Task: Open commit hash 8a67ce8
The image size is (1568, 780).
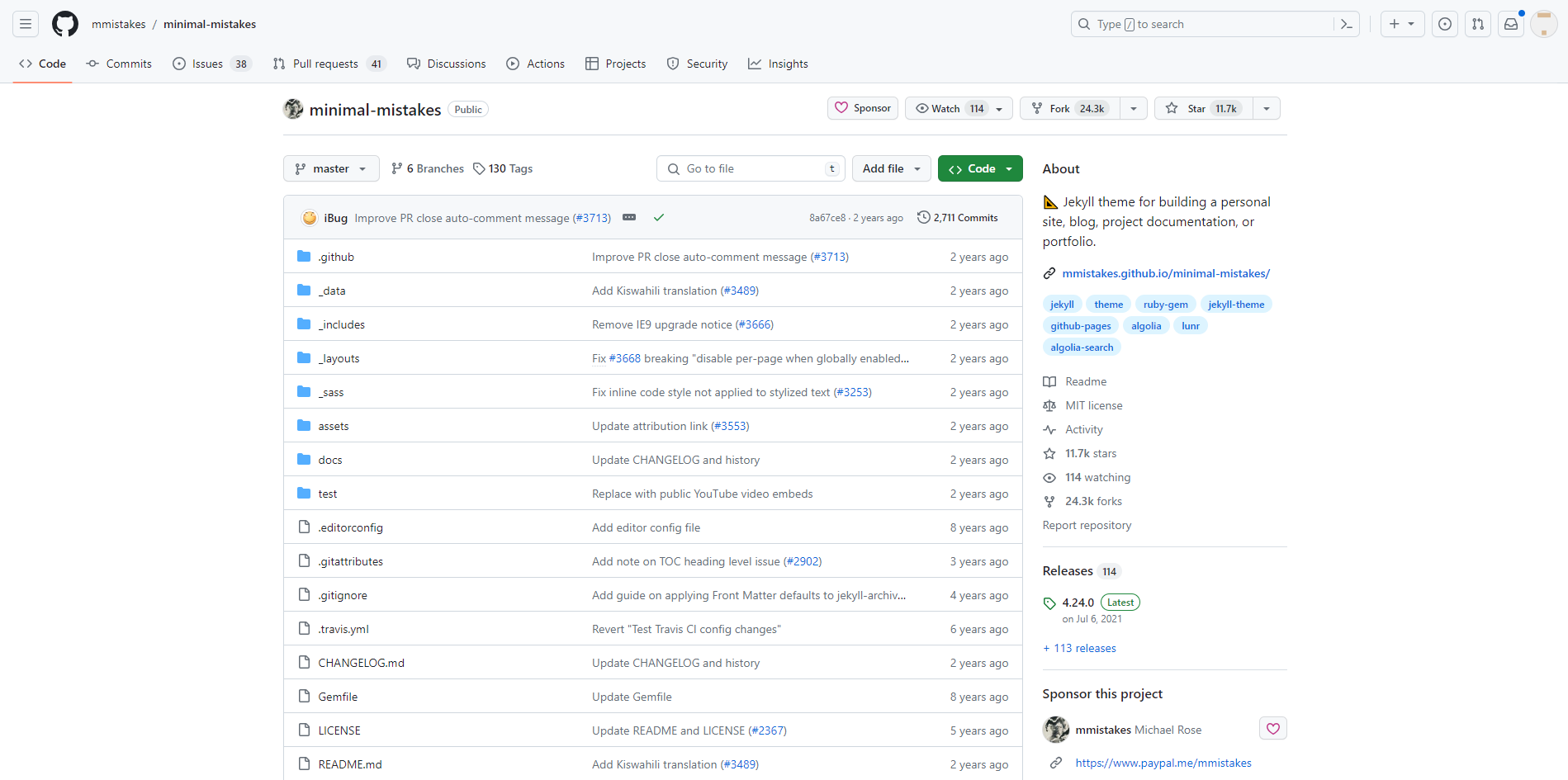Action: pyautogui.click(x=827, y=218)
